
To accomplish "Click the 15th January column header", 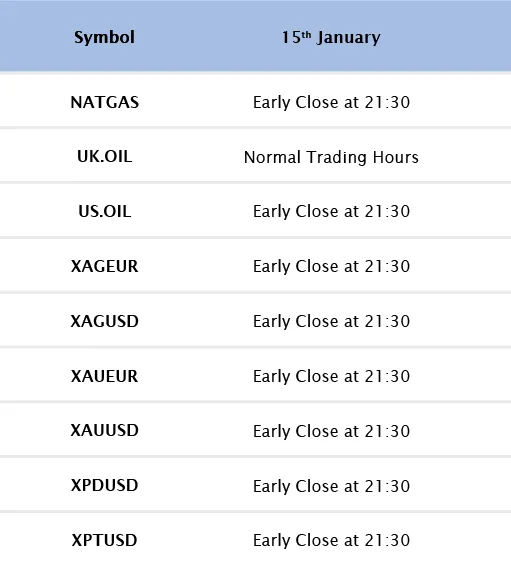I will (x=331, y=37).
